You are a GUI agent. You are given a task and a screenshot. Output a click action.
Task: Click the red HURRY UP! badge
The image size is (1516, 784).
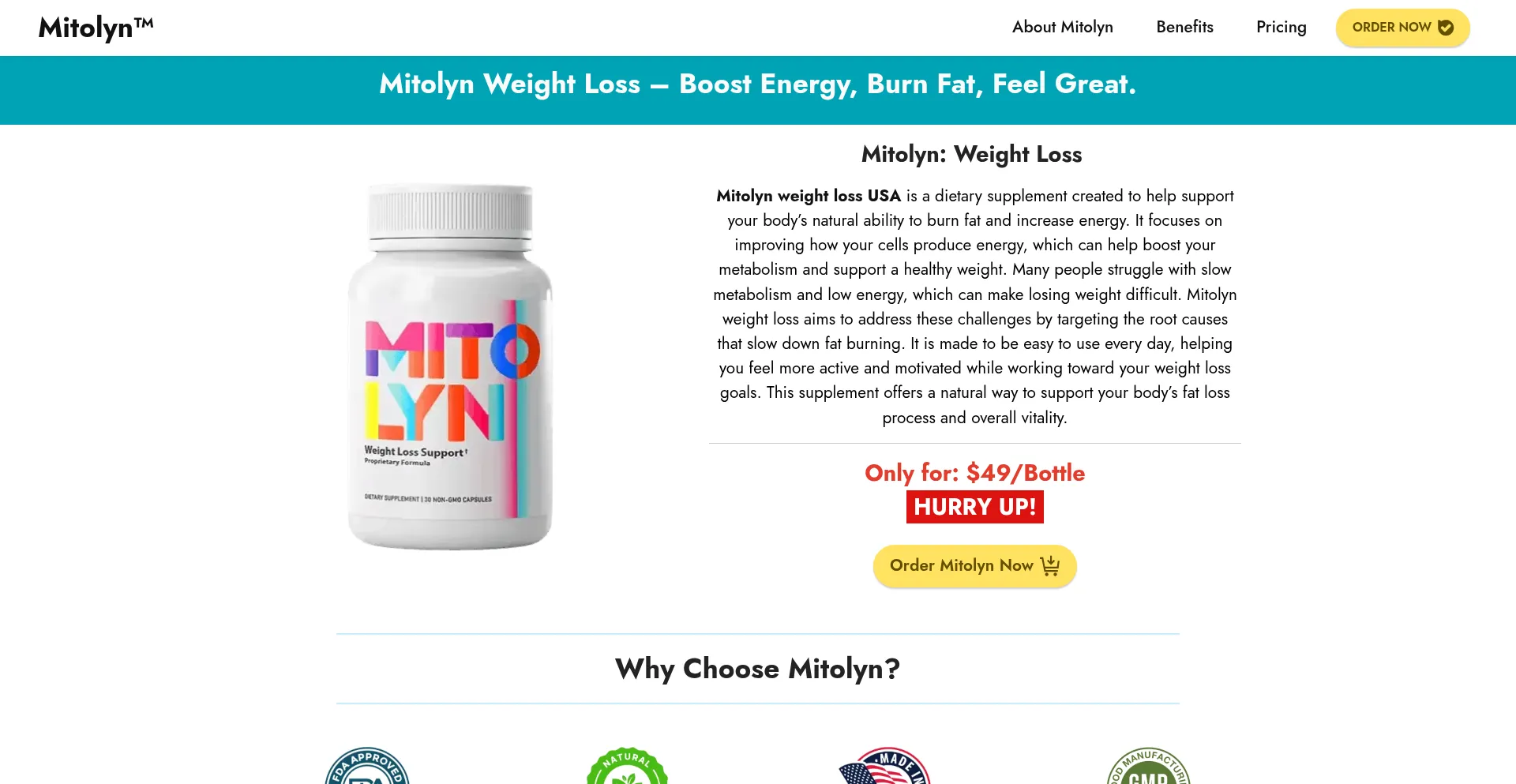point(975,507)
